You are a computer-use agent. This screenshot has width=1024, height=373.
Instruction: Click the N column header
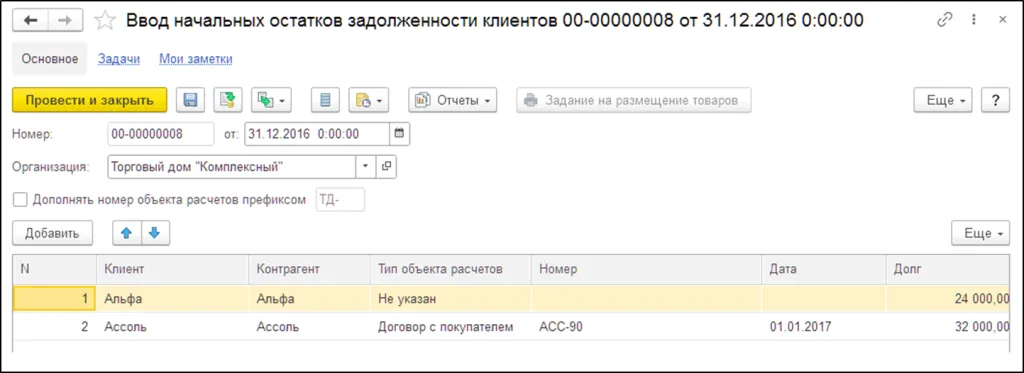pos(54,269)
